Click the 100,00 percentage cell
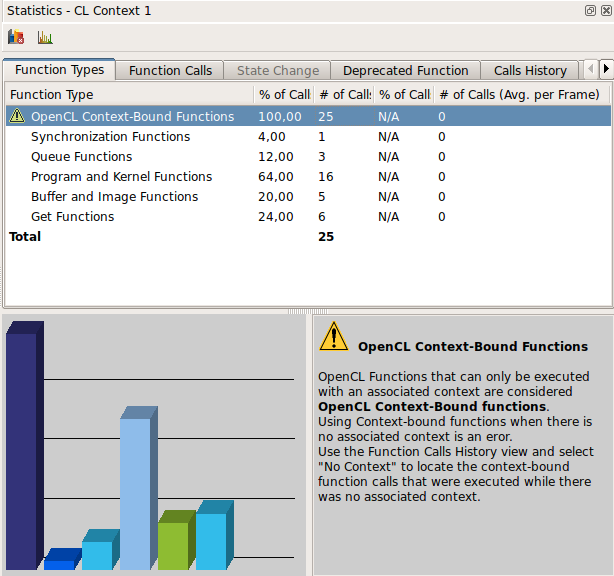614x576 pixels. [280, 116]
